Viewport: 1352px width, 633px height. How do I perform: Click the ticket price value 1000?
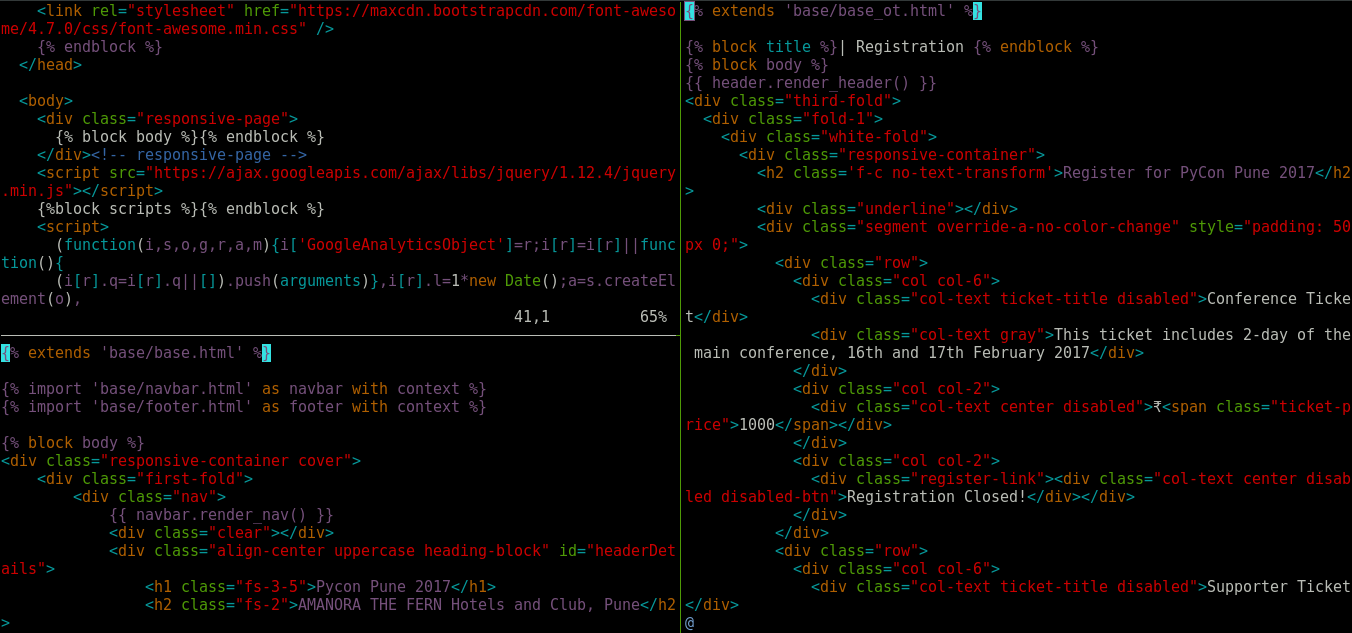(x=757, y=425)
